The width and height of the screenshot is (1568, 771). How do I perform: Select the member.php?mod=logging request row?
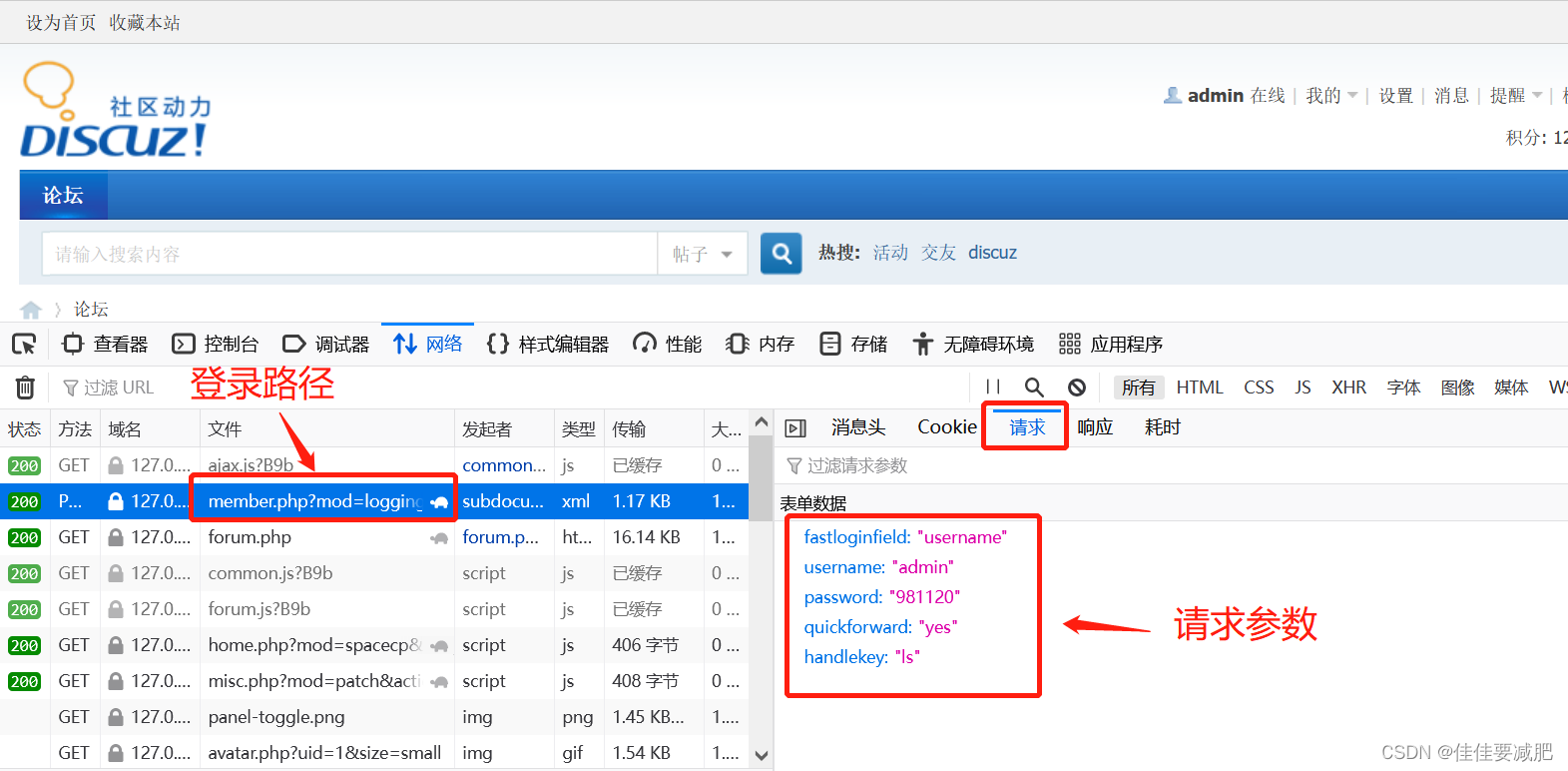[x=374, y=501]
